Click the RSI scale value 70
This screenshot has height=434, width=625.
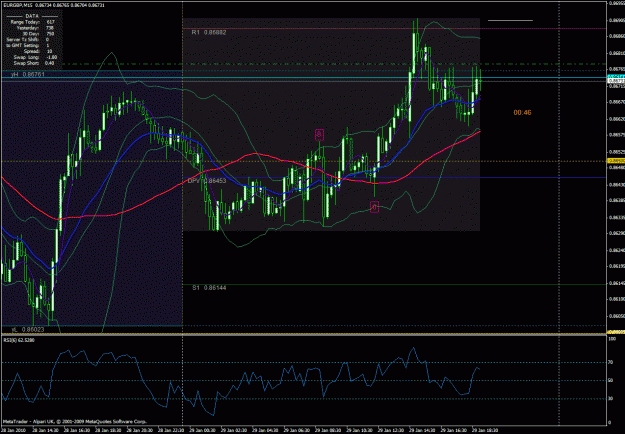click(612, 363)
